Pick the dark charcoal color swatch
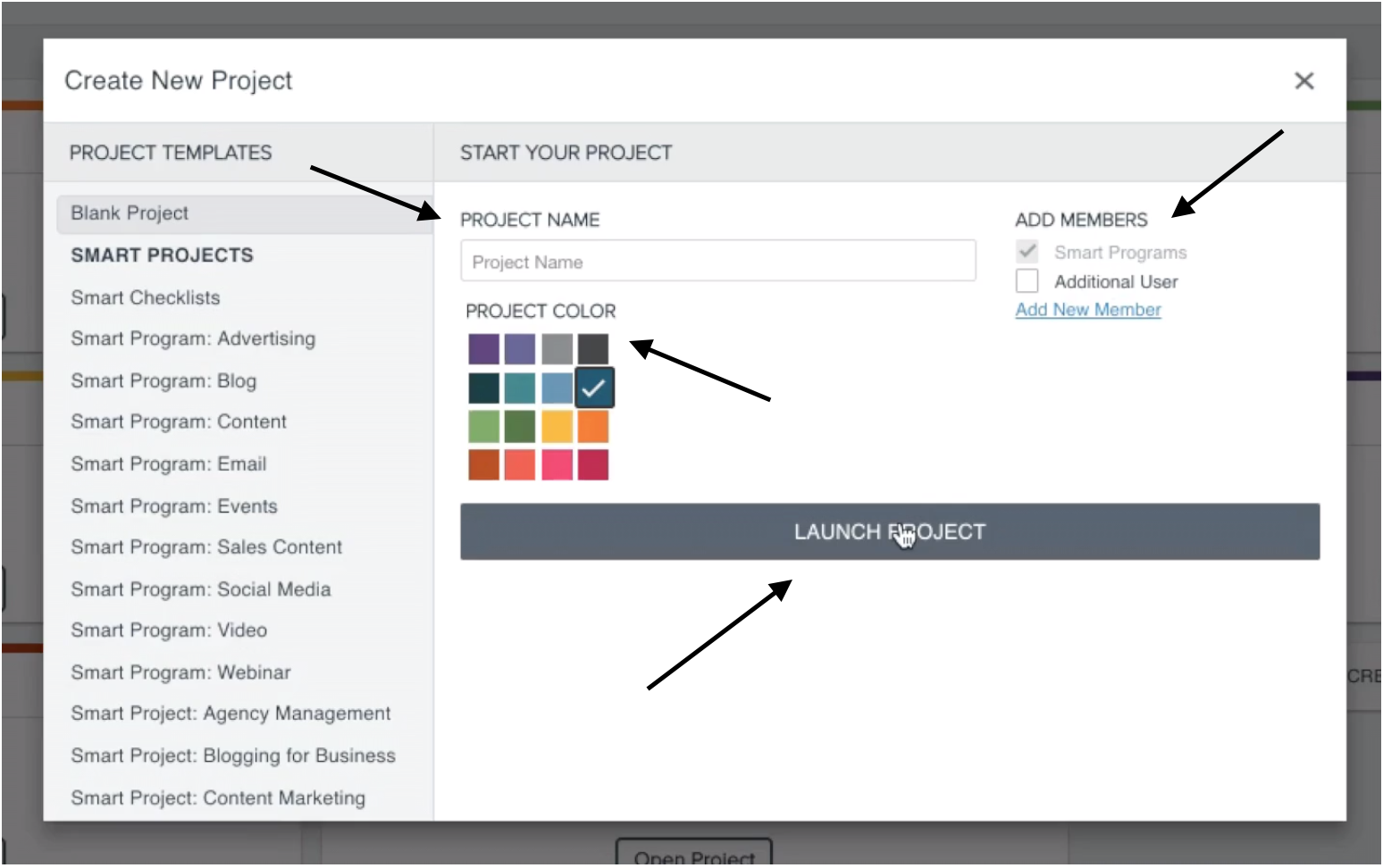The image size is (1383, 868). (x=593, y=349)
